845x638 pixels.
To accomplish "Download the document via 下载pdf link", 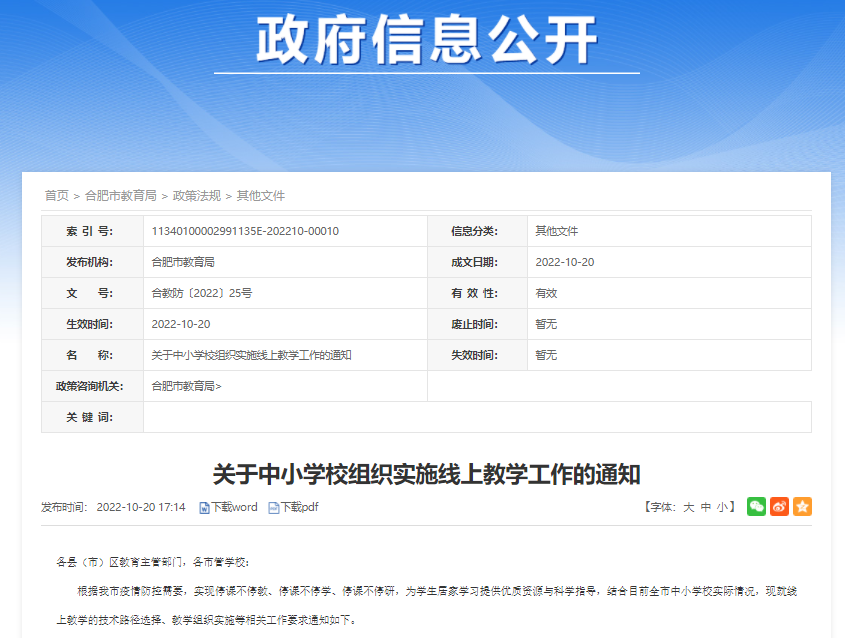I will 300,507.
